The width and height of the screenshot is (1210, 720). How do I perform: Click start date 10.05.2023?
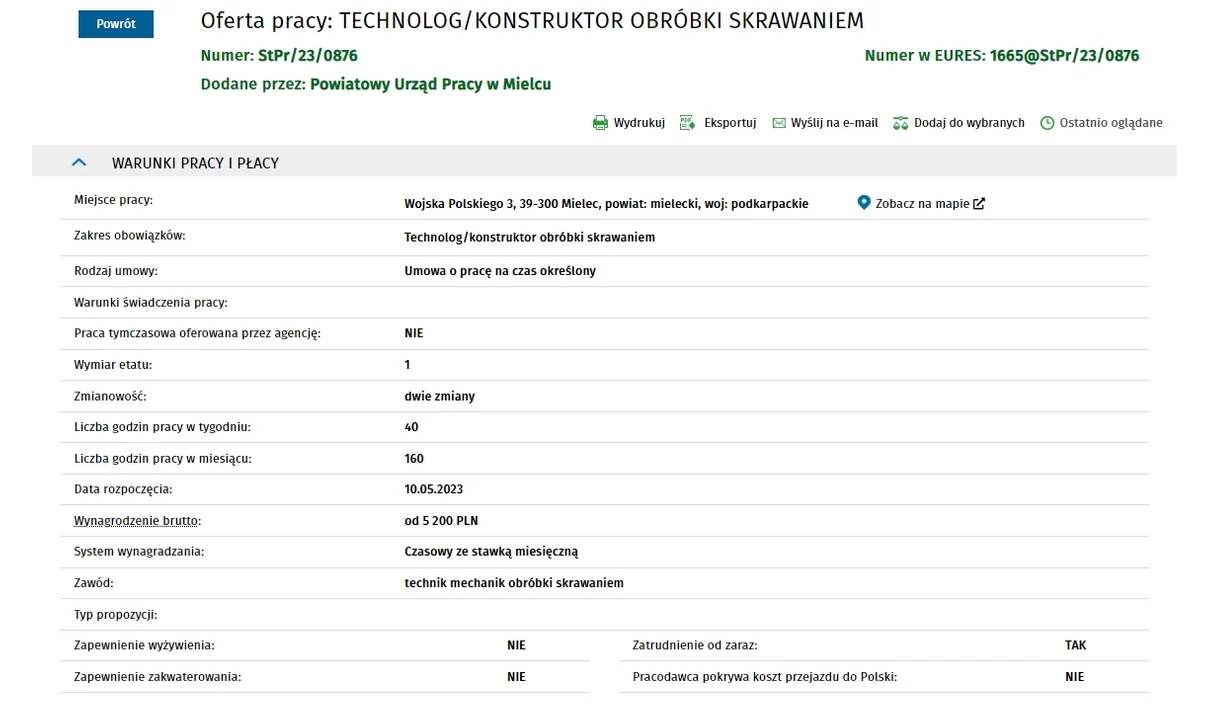tap(434, 490)
